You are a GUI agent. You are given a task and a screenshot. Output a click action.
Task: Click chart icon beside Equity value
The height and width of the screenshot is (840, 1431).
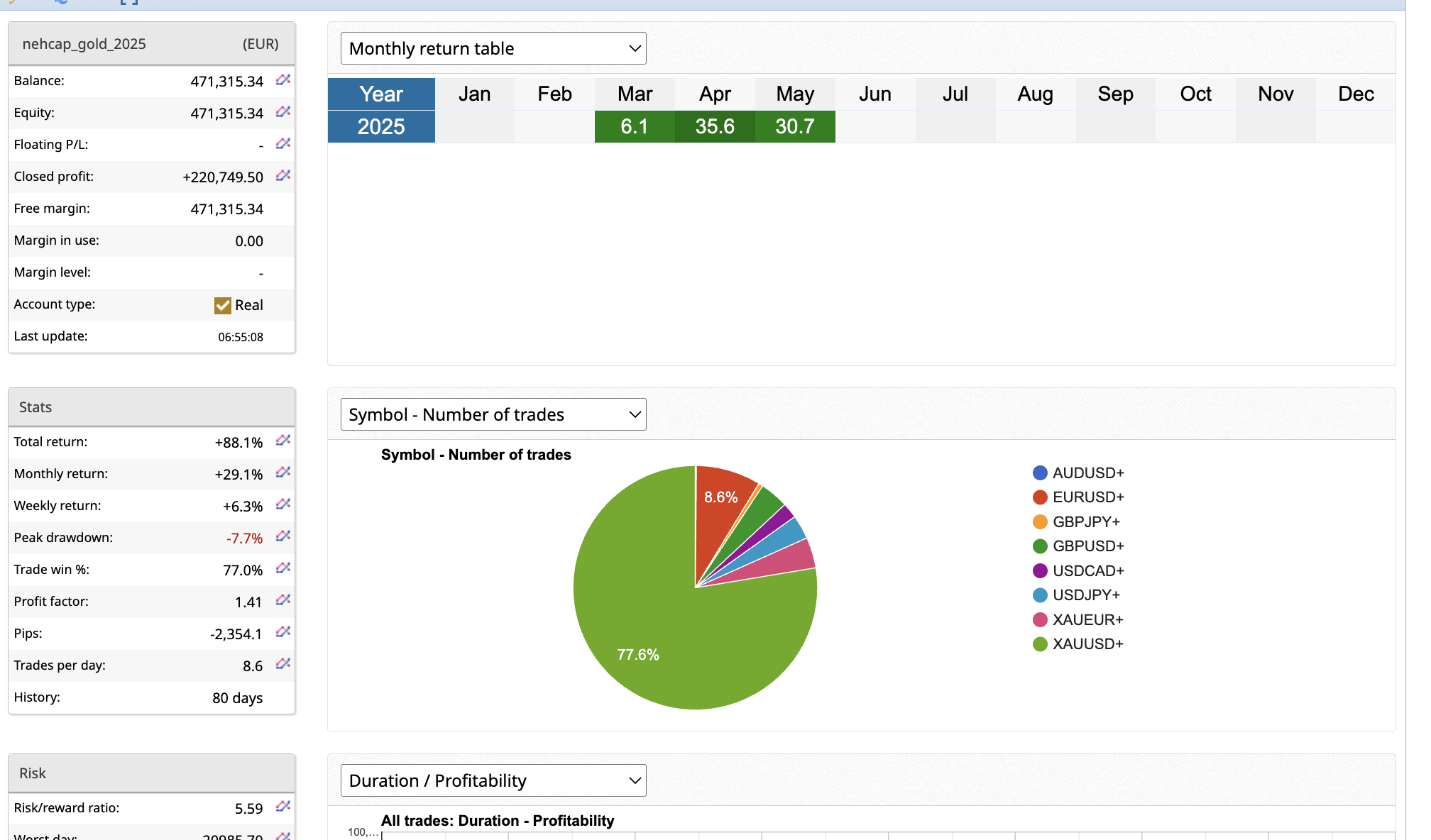[x=283, y=112]
